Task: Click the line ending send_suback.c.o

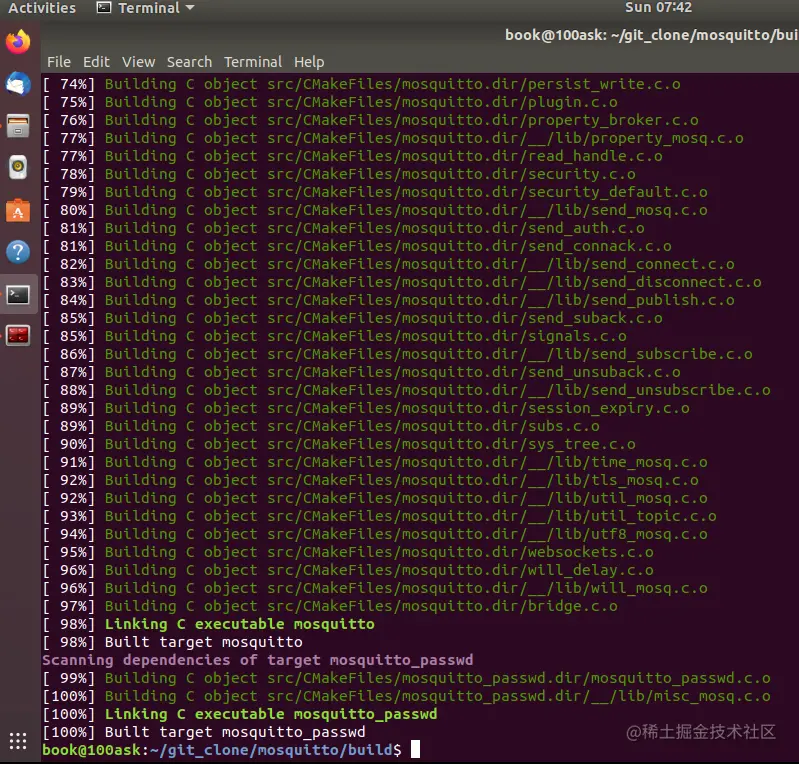Action: tap(352, 318)
